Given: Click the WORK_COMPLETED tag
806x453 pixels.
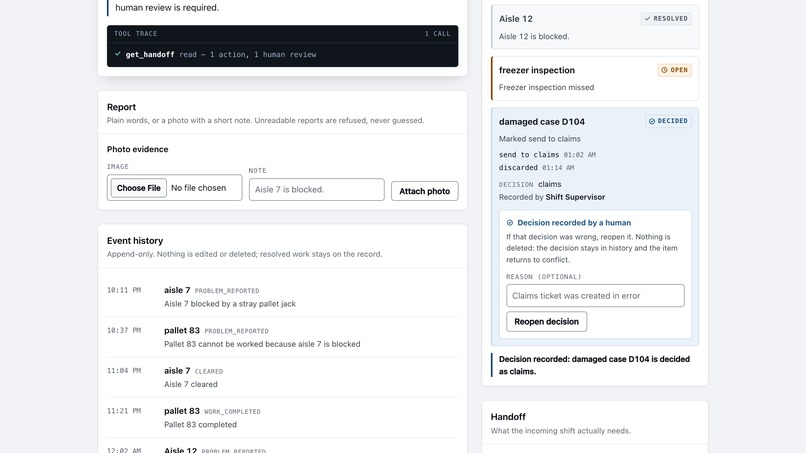Looking at the screenshot, I should (x=232, y=411).
